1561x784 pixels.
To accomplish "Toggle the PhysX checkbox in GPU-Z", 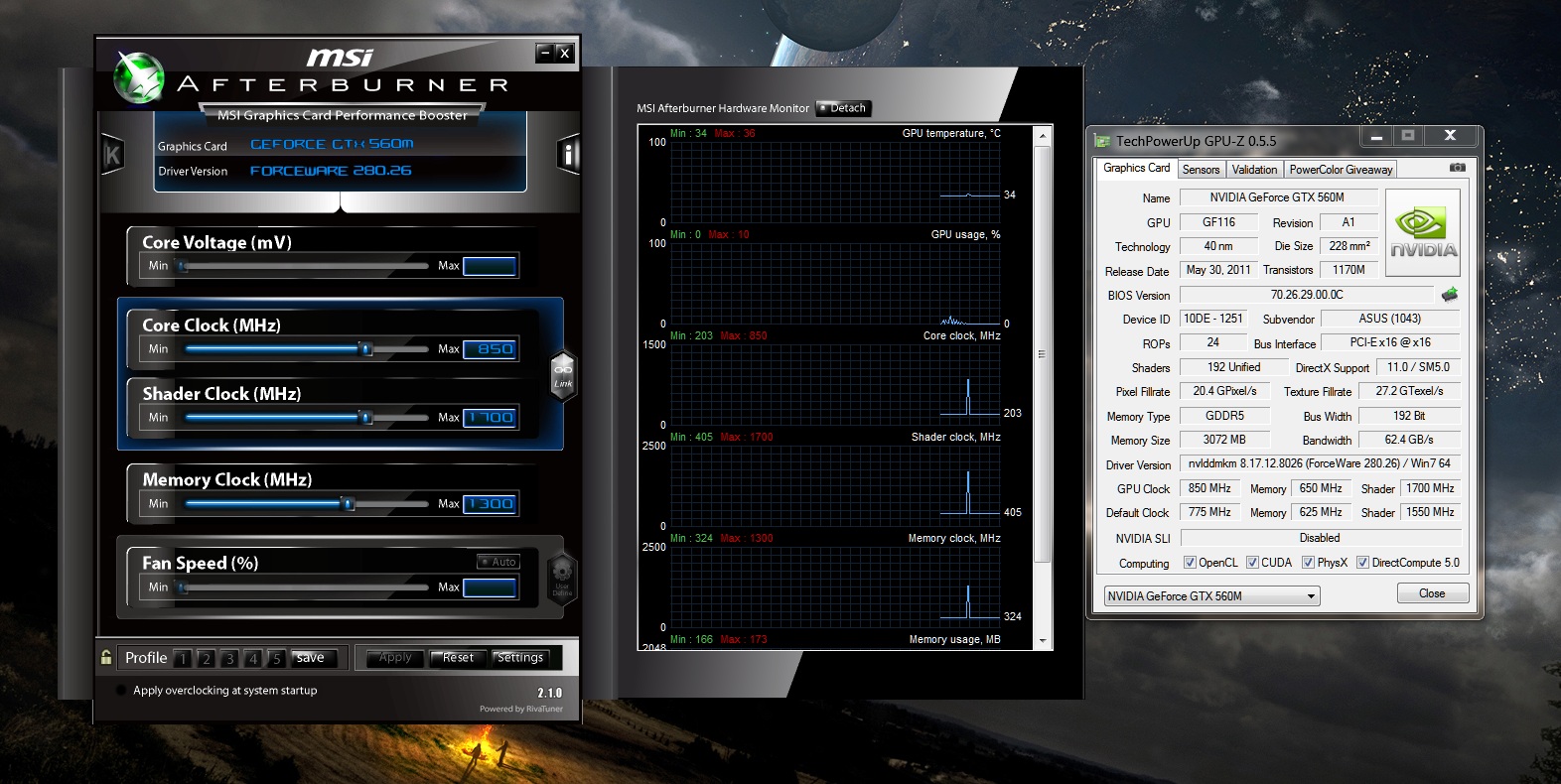I will pyautogui.click(x=1308, y=563).
